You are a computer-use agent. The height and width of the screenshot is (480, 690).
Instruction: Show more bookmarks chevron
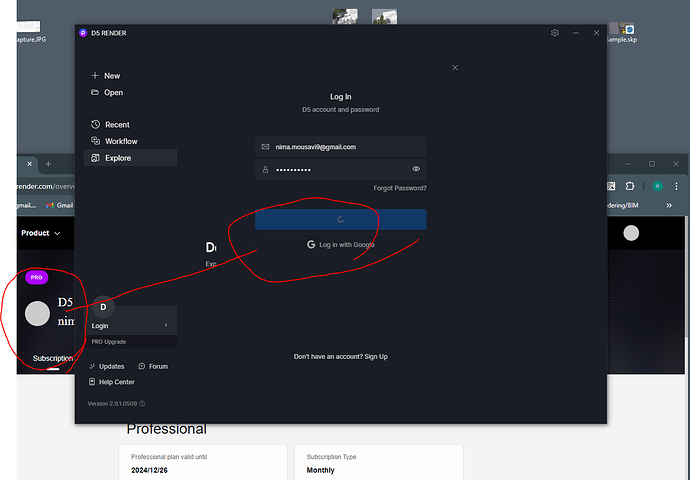669,205
